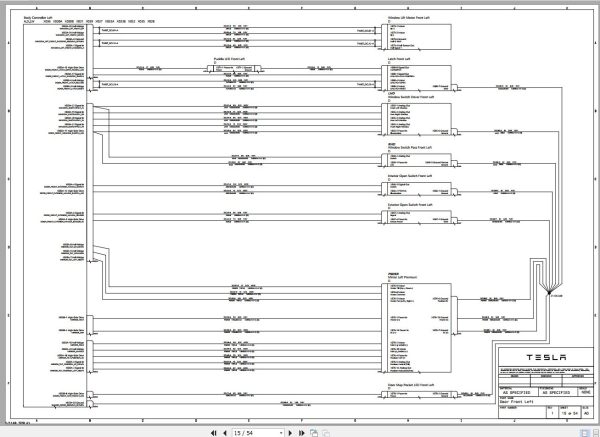Switch to single page layout view
The image size is (600, 437).
[585, 433]
